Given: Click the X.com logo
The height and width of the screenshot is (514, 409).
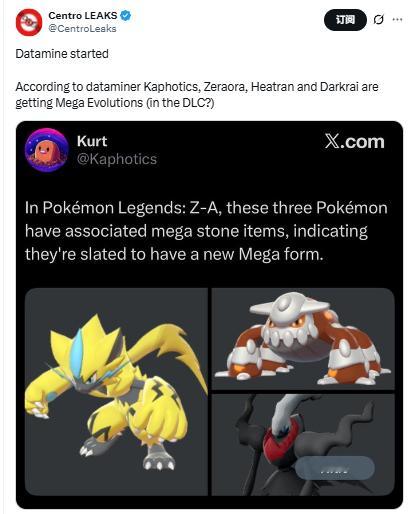Looking at the screenshot, I should pyautogui.click(x=355, y=142).
